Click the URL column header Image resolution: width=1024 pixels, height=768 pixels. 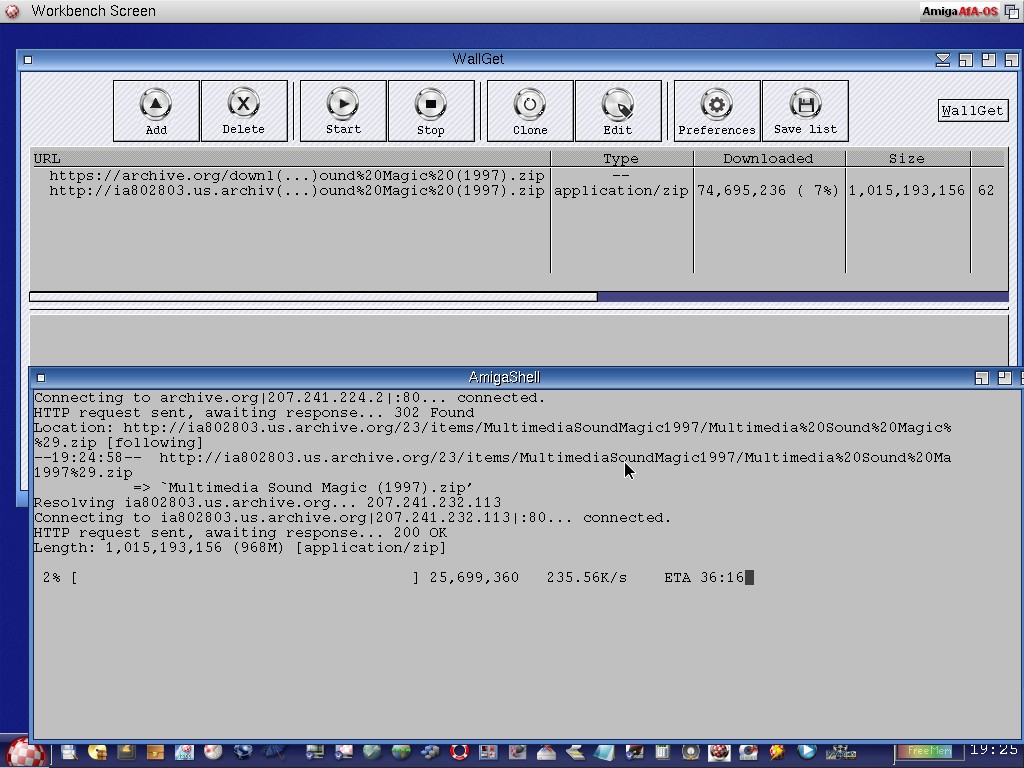[290, 158]
